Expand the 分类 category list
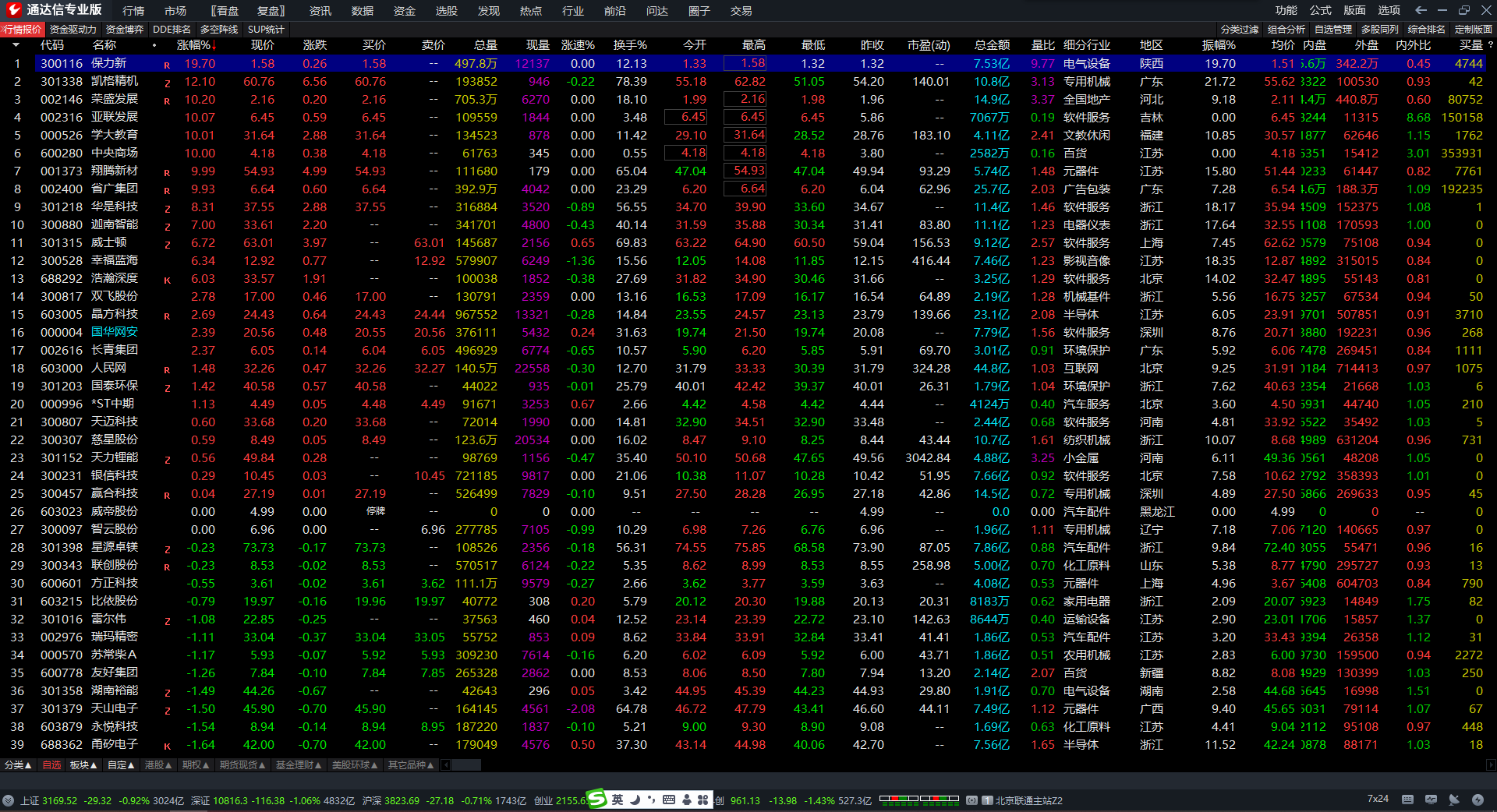Viewport: 1497px width, 812px height. pyautogui.click(x=18, y=765)
